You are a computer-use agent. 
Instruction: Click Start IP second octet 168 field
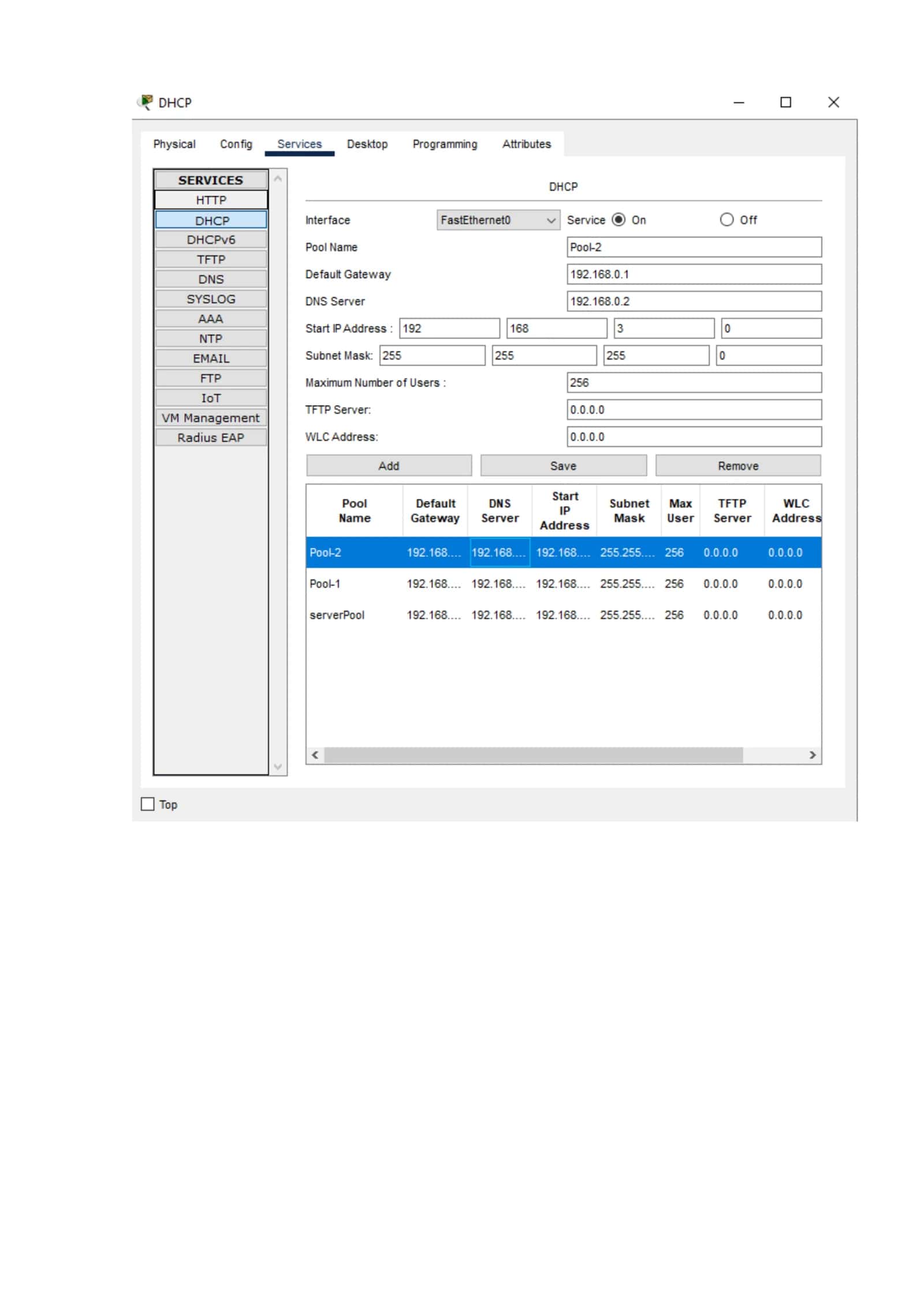[557, 328]
